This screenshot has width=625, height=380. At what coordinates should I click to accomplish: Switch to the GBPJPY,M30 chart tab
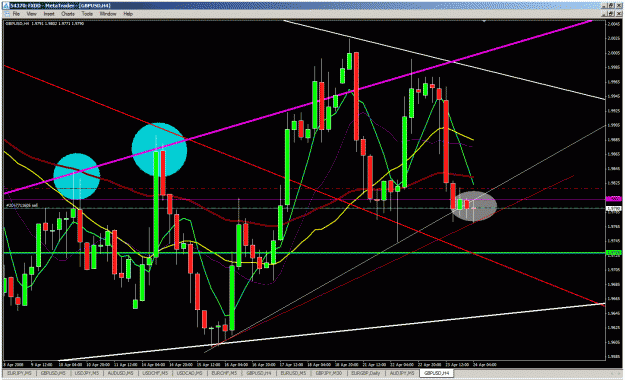point(328,373)
